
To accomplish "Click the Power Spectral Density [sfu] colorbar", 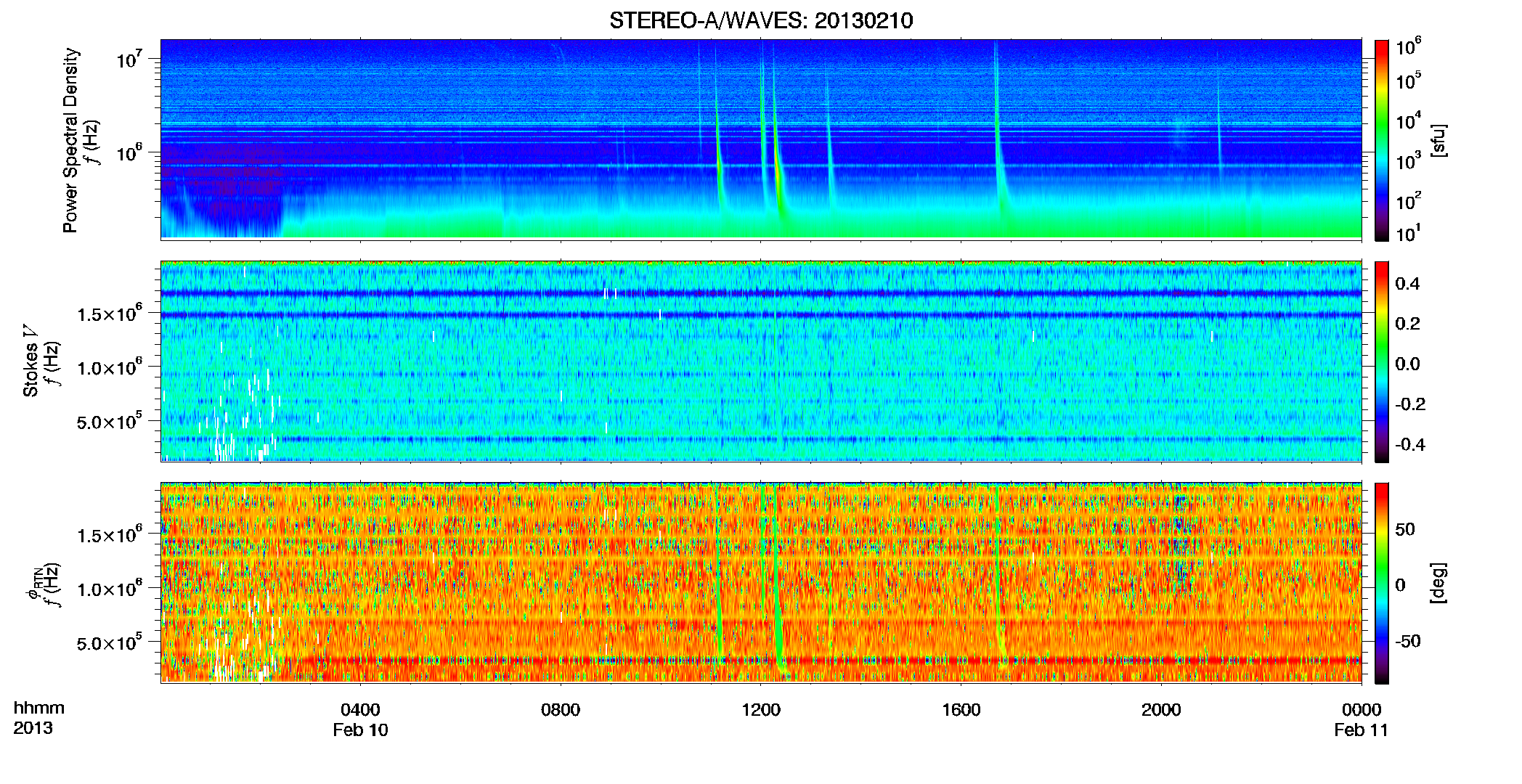I will pos(1381,140).
